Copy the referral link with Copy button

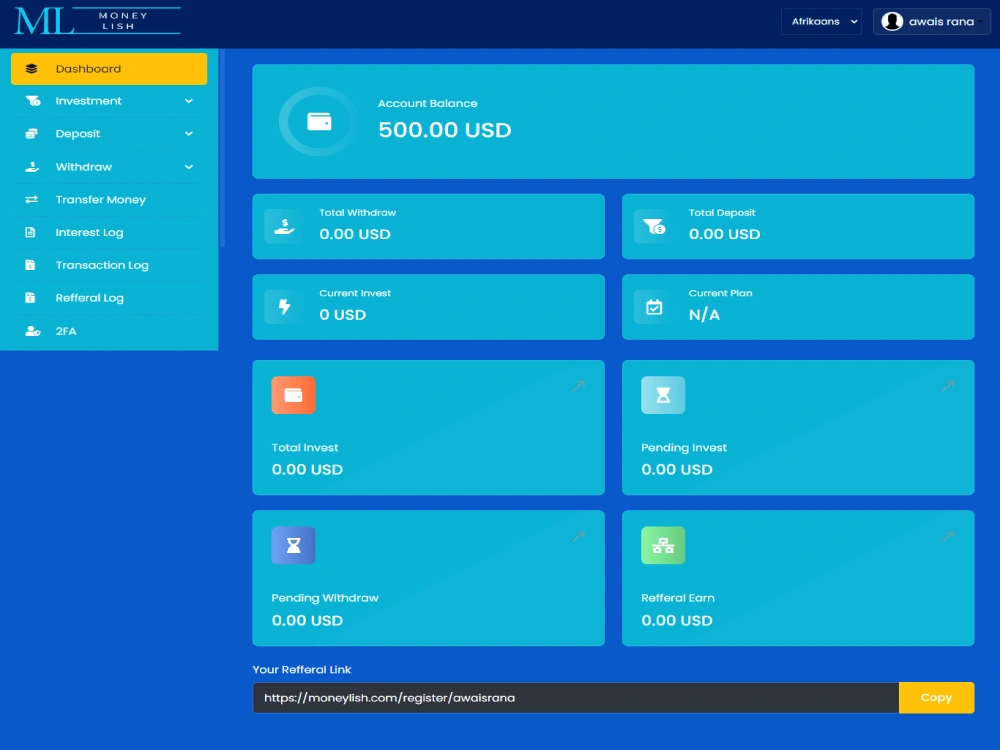(936, 698)
